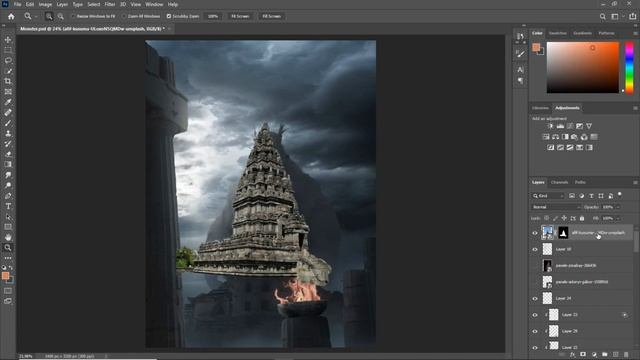Add a Levels adjustment
The image size is (640, 360).
tap(560, 126)
